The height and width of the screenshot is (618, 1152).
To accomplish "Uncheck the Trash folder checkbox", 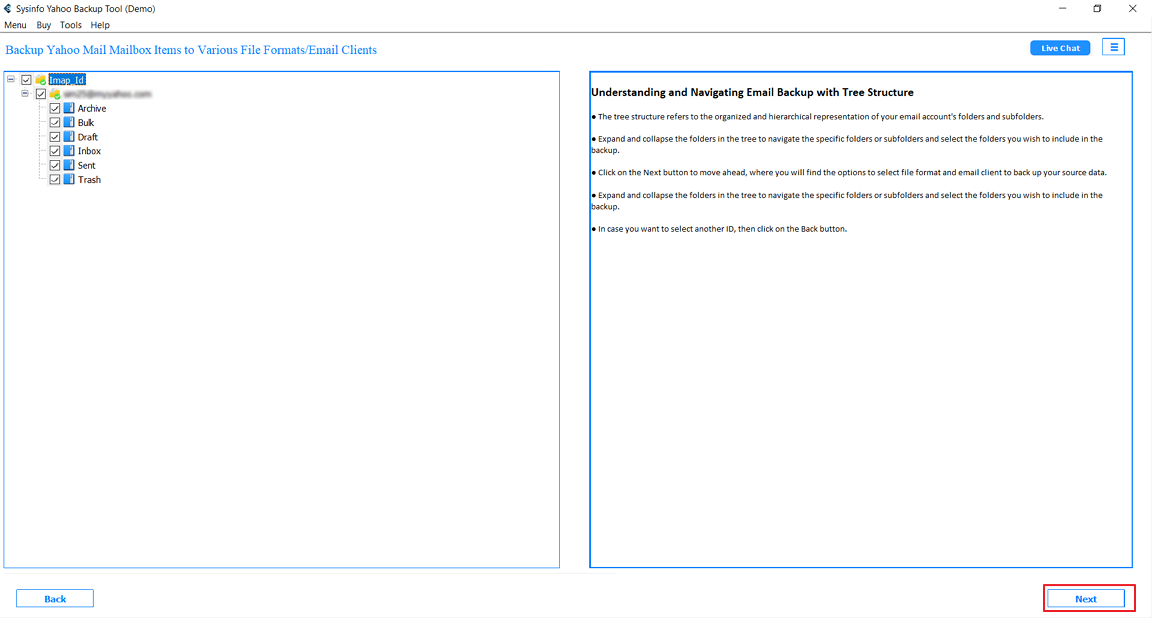I will (55, 179).
